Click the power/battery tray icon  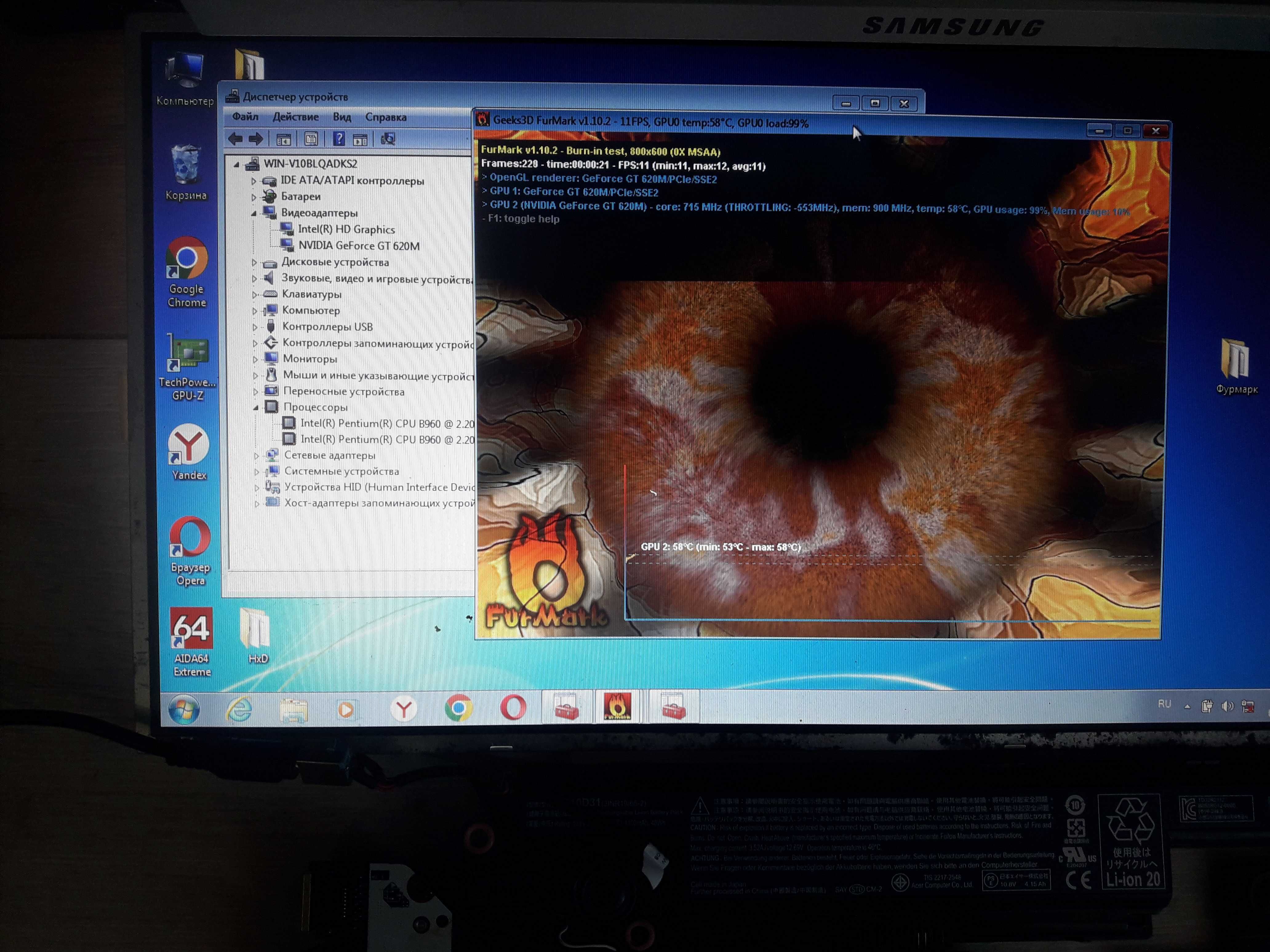tap(1207, 706)
